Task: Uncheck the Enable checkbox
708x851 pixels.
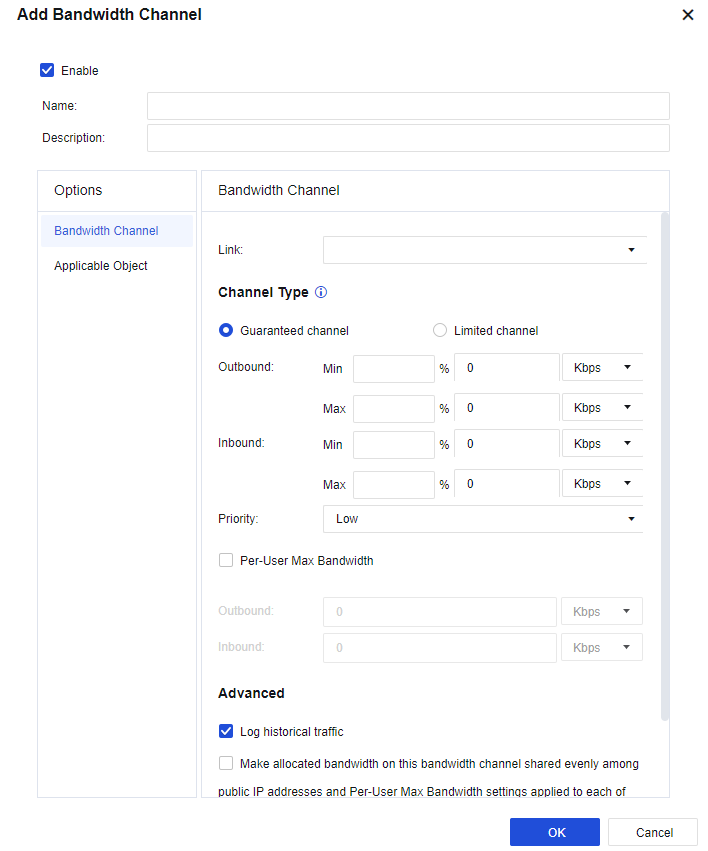Action: (47, 70)
